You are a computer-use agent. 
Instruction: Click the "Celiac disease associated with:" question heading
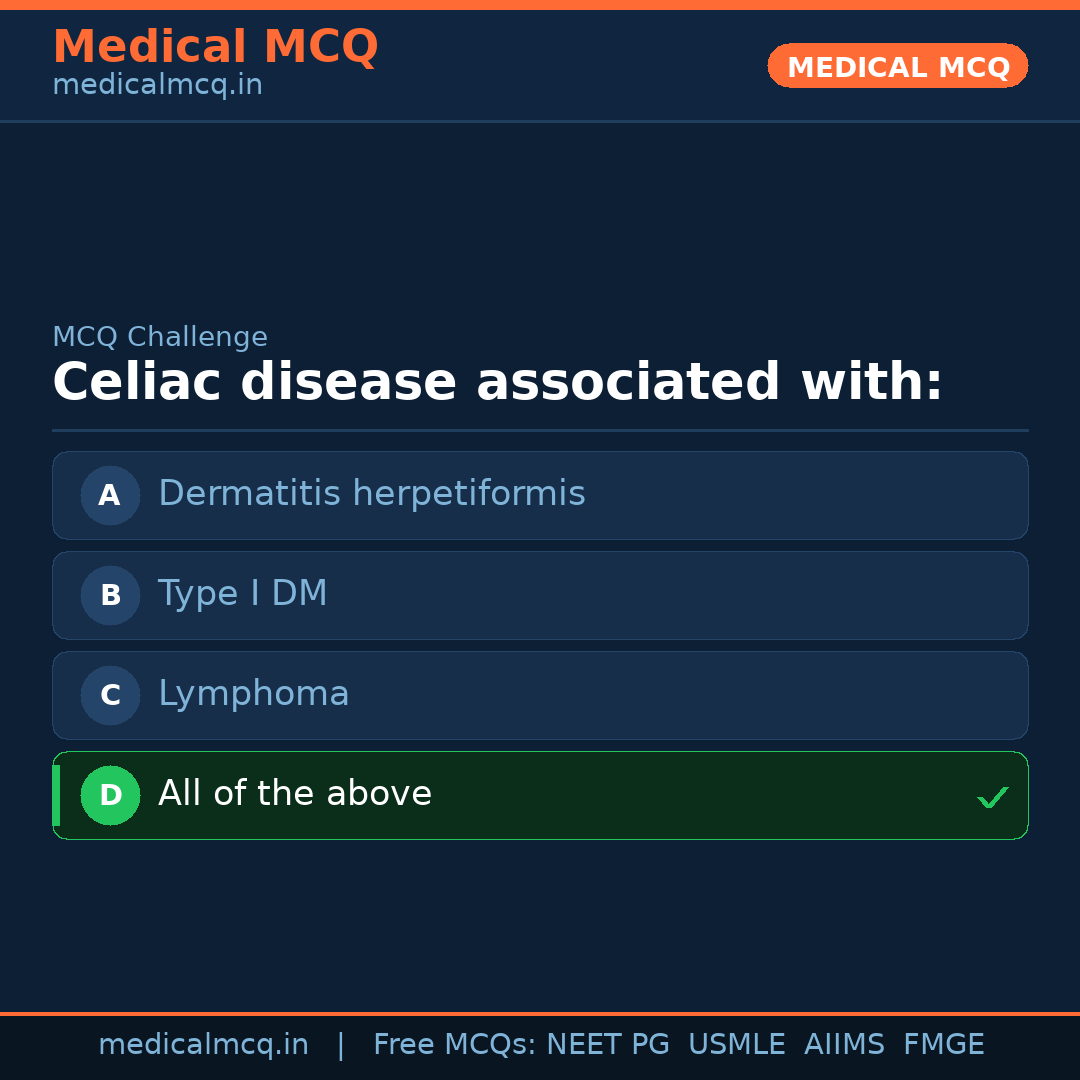coord(497,383)
